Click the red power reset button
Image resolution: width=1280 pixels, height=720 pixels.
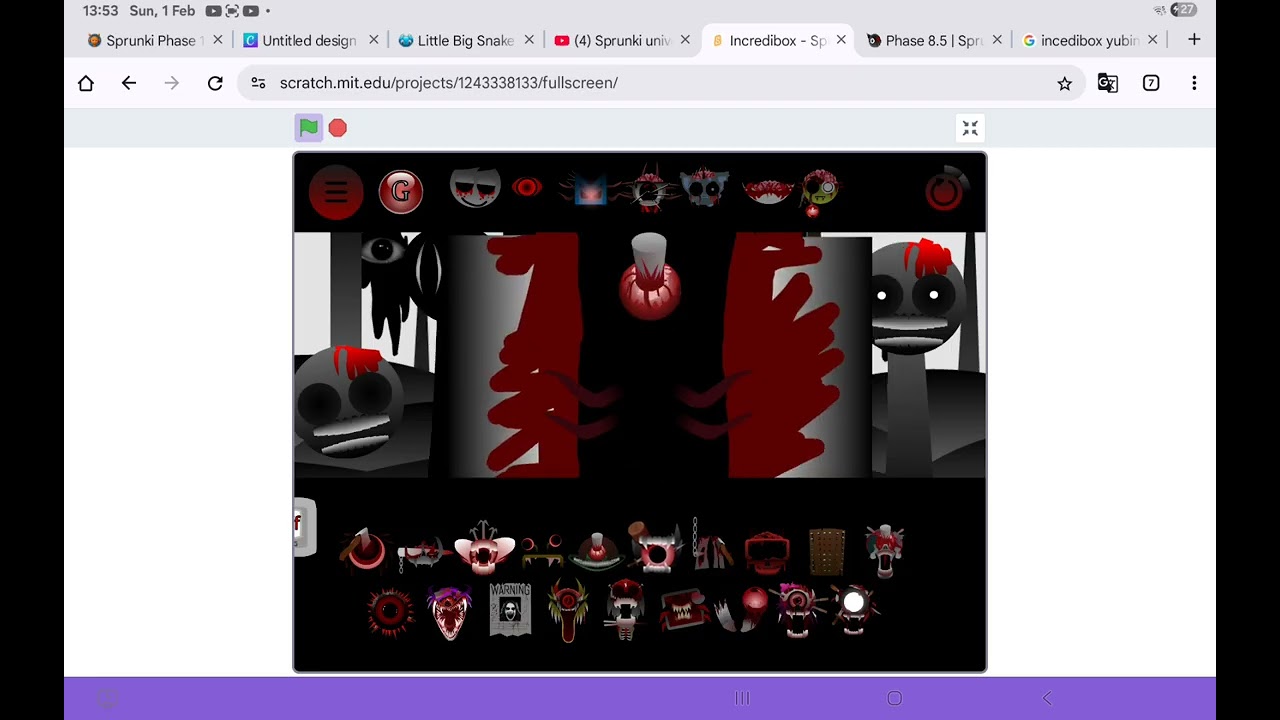pos(944,190)
